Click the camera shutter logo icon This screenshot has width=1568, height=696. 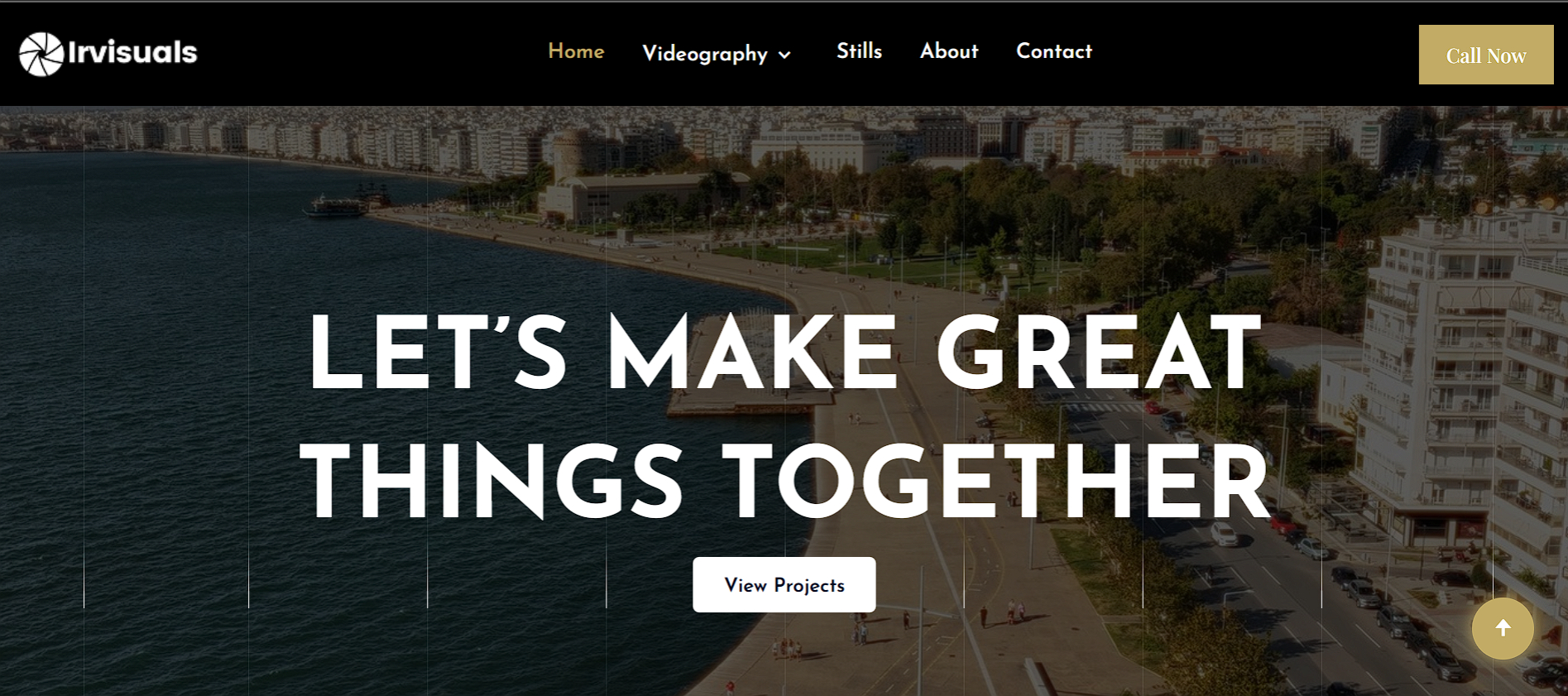41,54
